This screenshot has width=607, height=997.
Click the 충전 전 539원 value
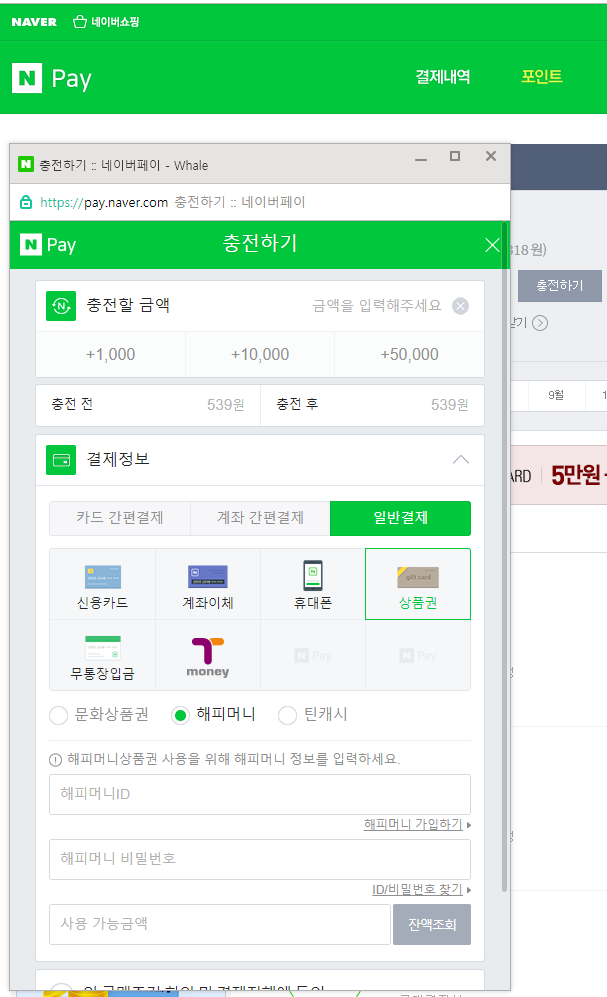pyautogui.click(x=226, y=405)
